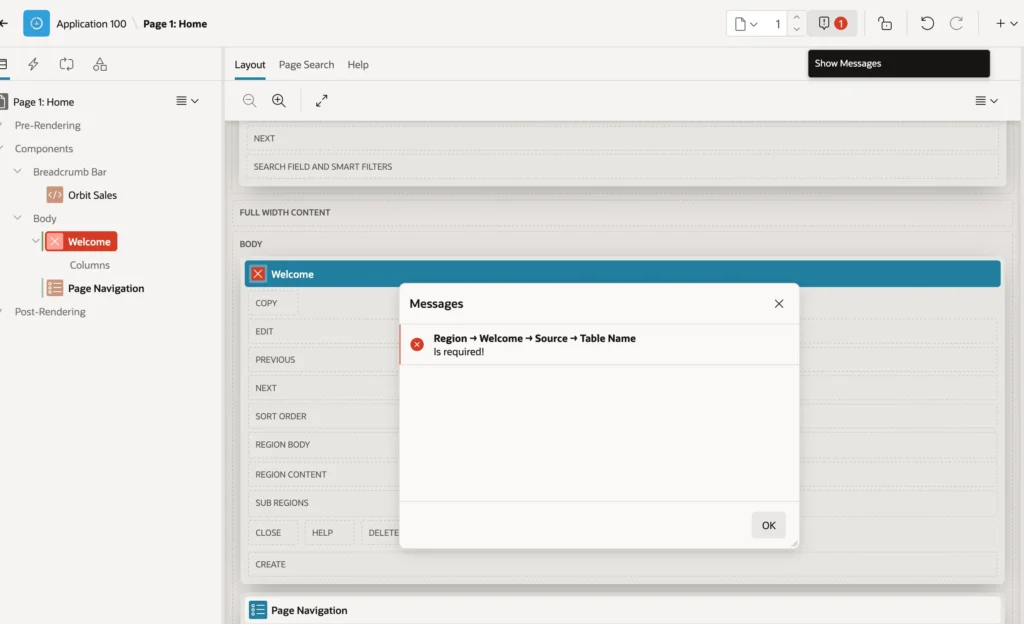Select the Breadcrumb Bar tree label
Image resolution: width=1024 pixels, height=624 pixels.
70,172
